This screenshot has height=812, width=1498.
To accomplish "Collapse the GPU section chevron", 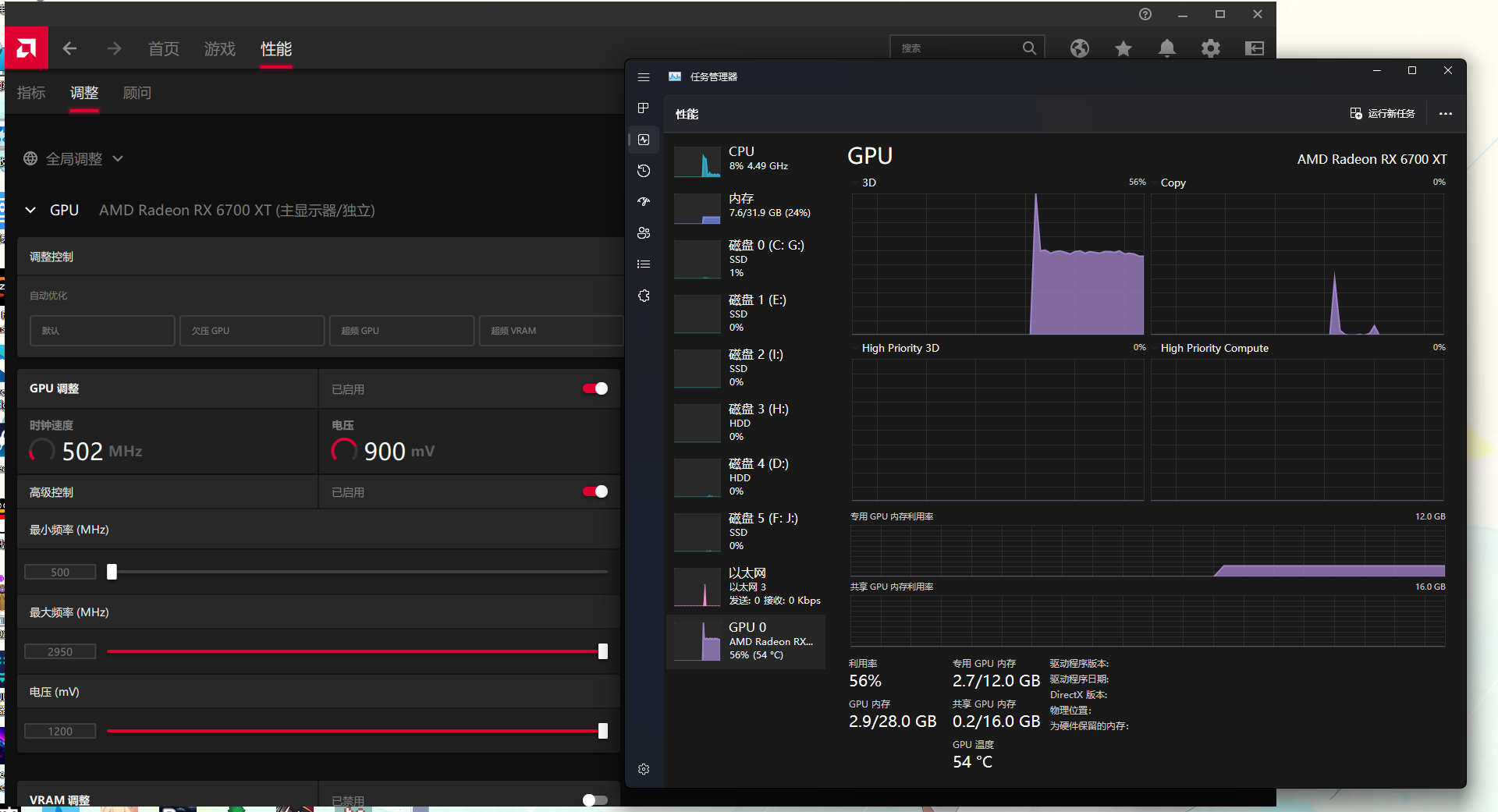I will [x=30, y=210].
